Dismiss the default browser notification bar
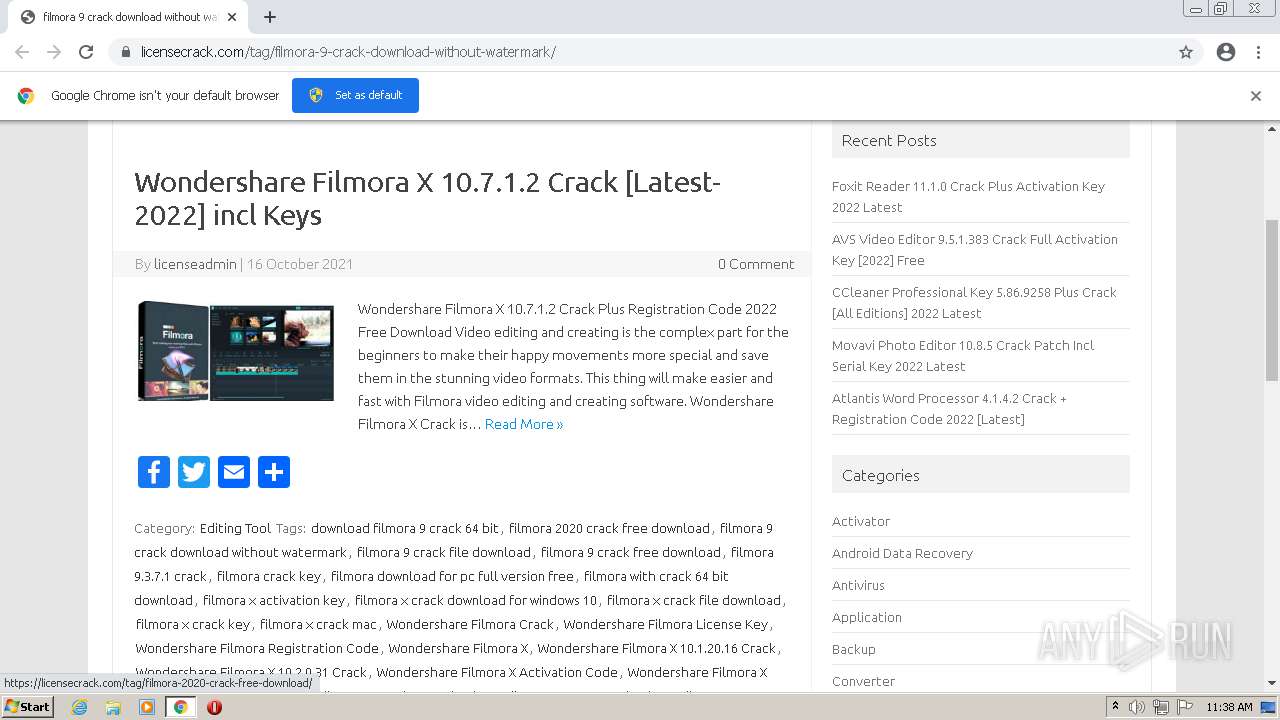This screenshot has width=1280, height=720. [x=1256, y=96]
